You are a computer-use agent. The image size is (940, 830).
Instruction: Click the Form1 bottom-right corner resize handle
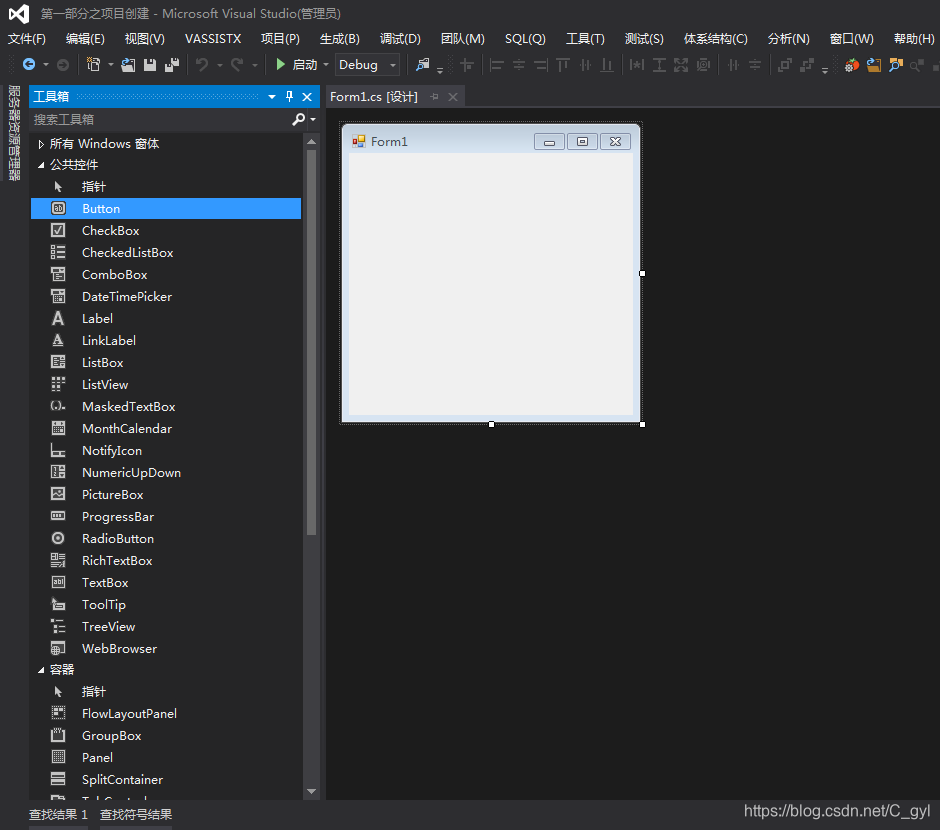pyautogui.click(x=642, y=424)
